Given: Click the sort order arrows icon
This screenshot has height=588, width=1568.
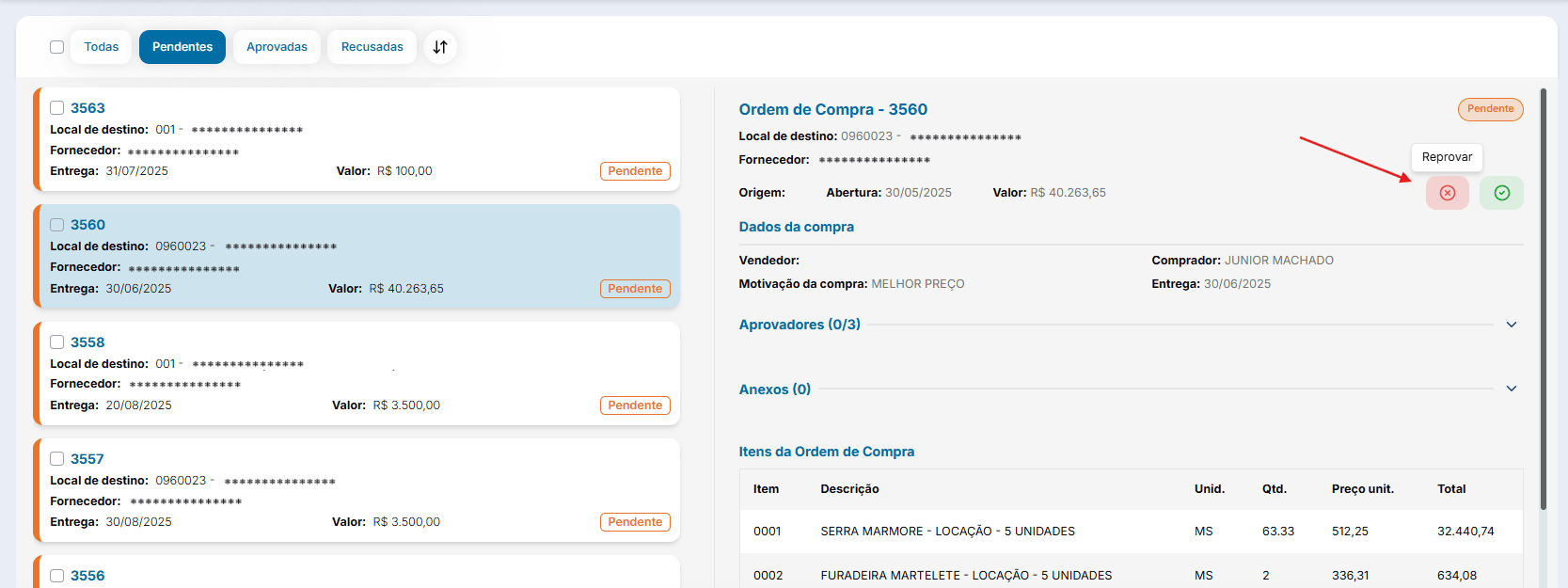Looking at the screenshot, I should 440,47.
